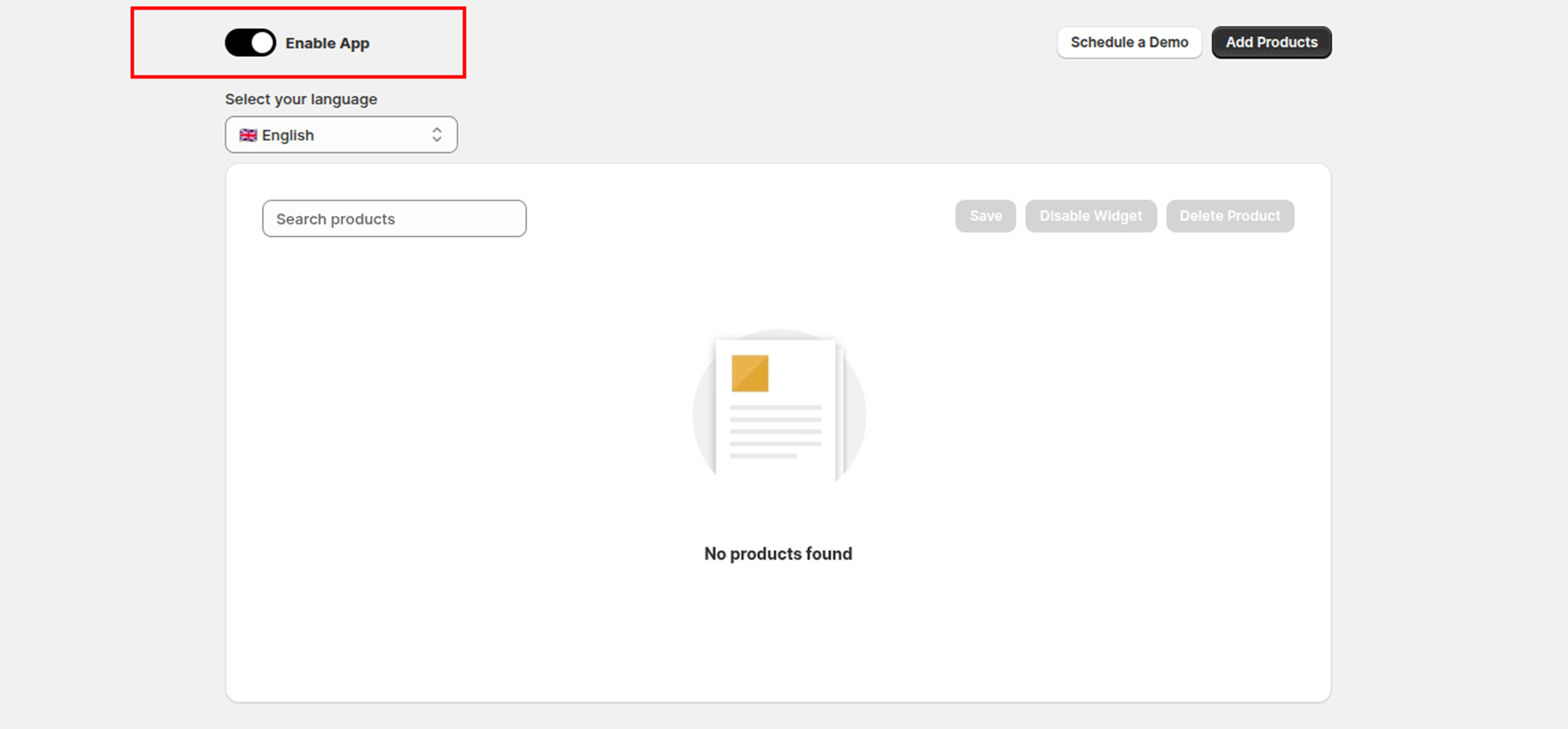
Task: Click the white knob of the toggle
Action: click(263, 43)
